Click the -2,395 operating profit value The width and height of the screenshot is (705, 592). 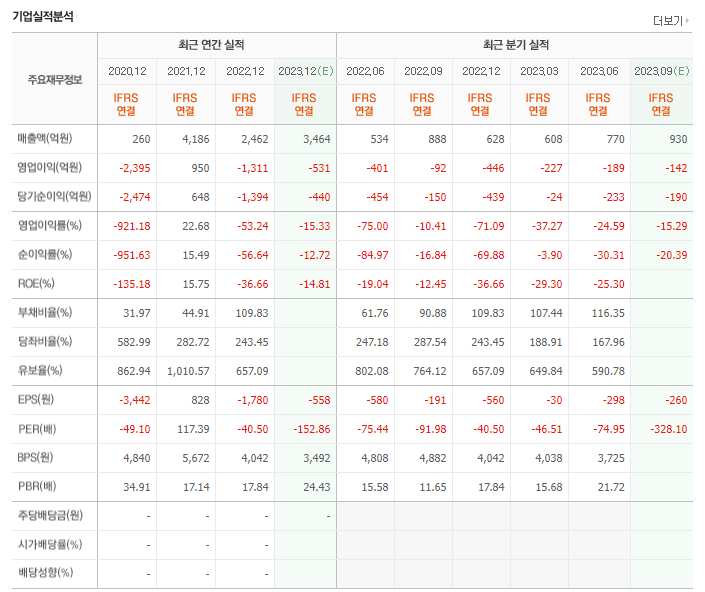(x=134, y=168)
